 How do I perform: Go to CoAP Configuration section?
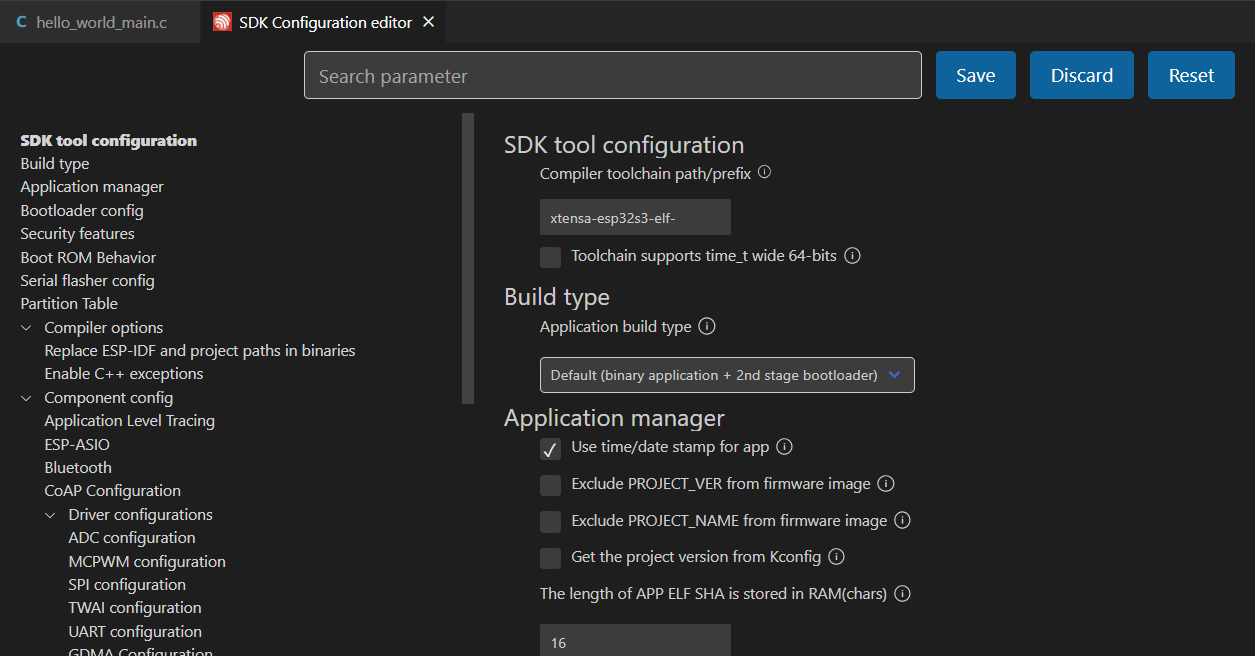coord(113,491)
